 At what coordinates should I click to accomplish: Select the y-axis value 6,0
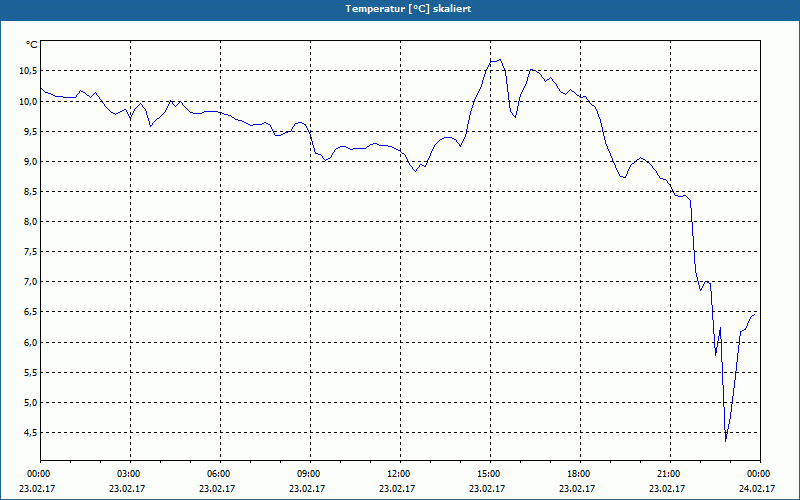click(x=30, y=342)
